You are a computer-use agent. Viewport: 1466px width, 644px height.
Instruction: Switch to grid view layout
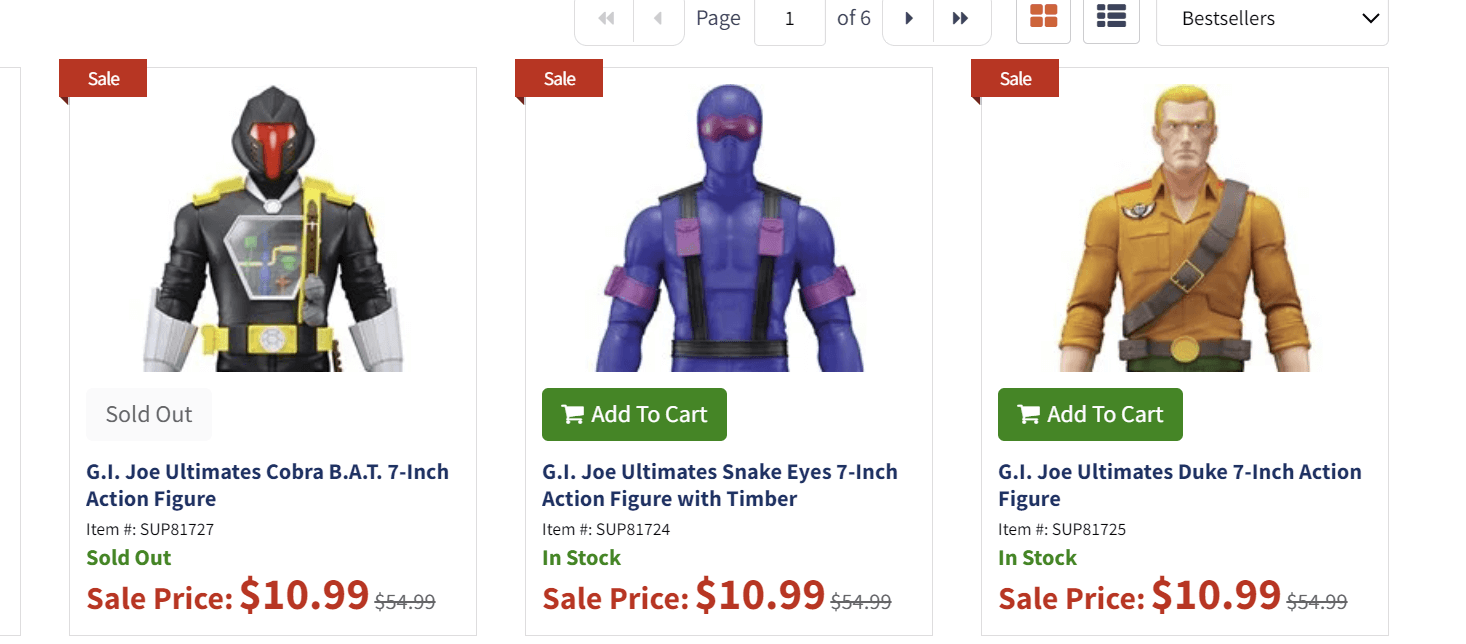tap(1043, 17)
